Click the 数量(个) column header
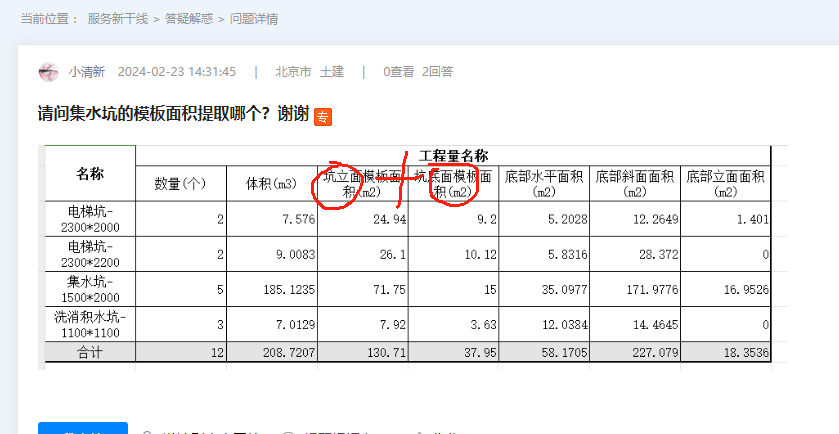The image size is (839, 434). pos(181,184)
